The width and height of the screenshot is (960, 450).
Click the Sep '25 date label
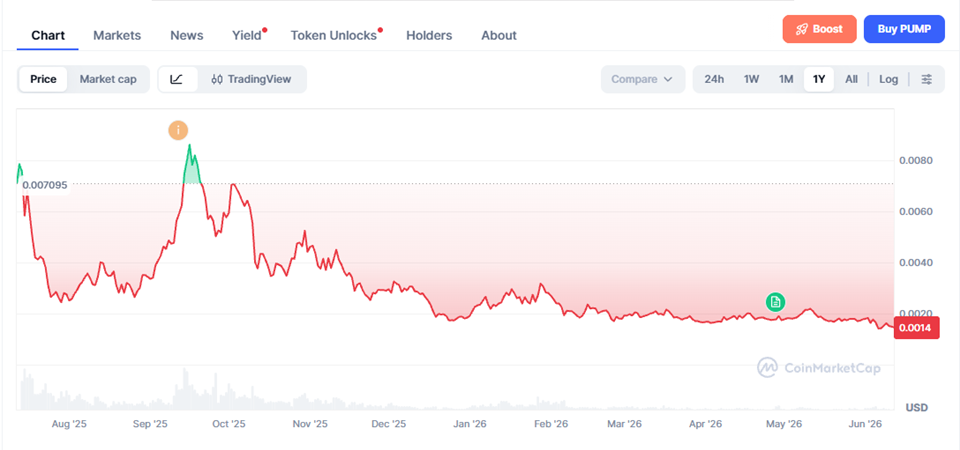pos(150,424)
